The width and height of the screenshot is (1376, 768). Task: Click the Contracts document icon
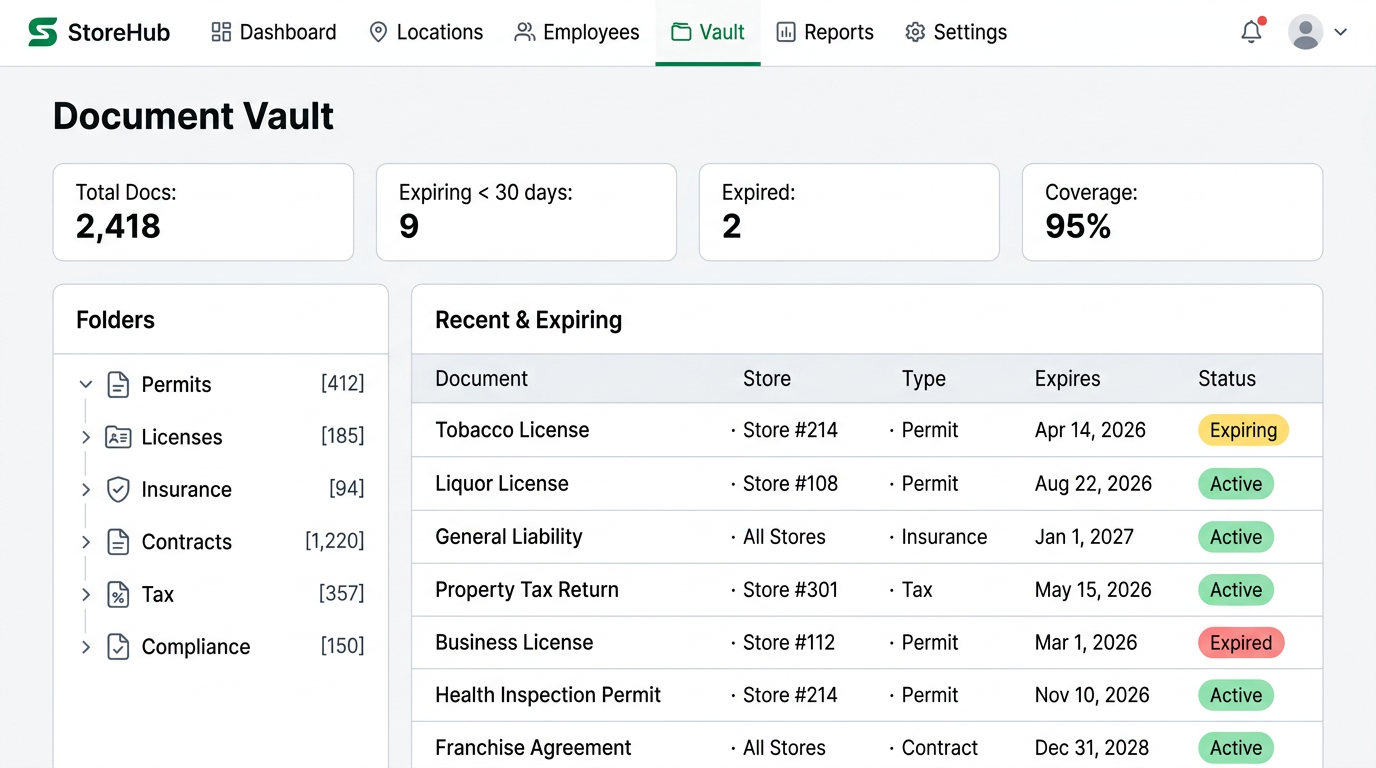pos(118,542)
